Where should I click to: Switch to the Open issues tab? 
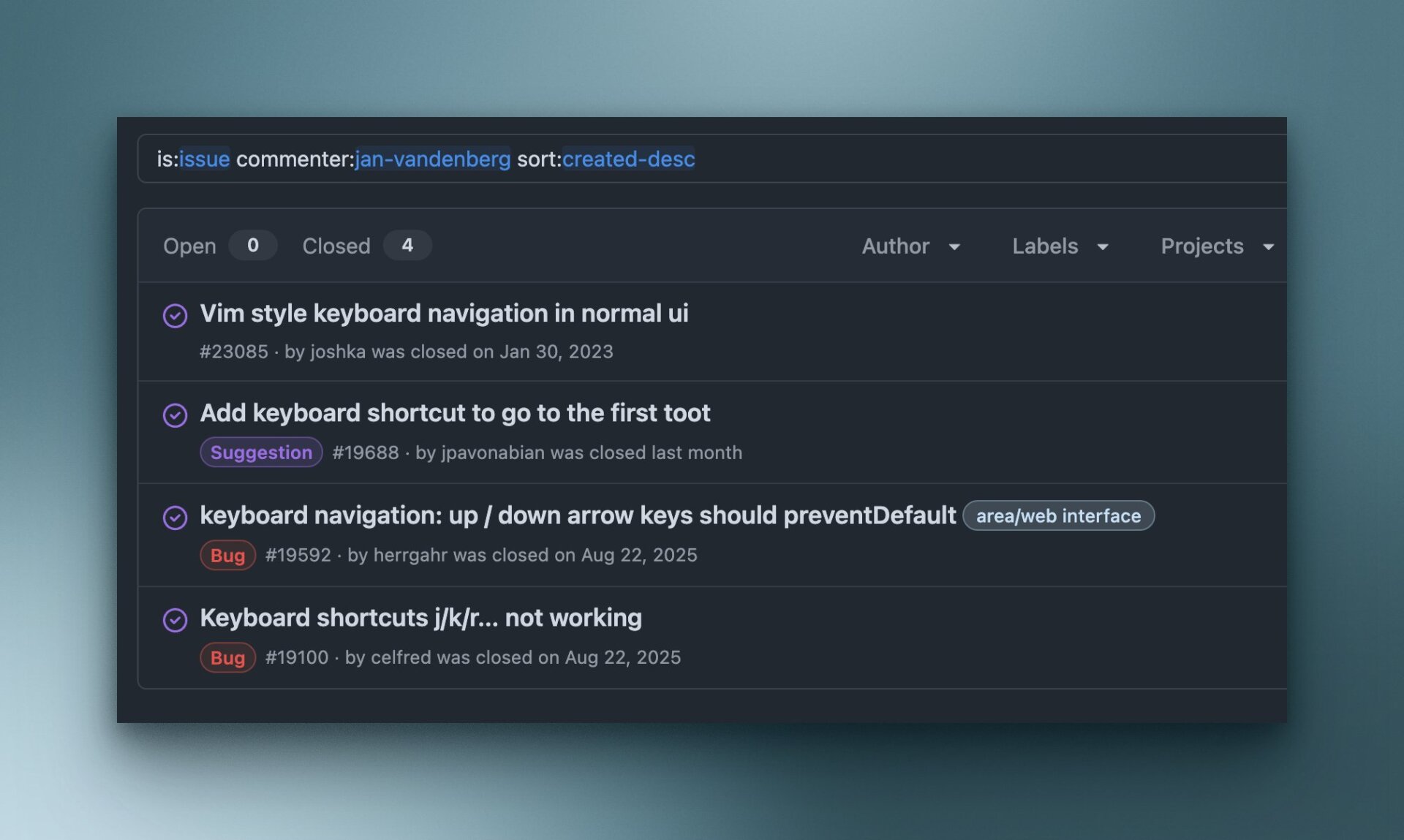pos(189,246)
